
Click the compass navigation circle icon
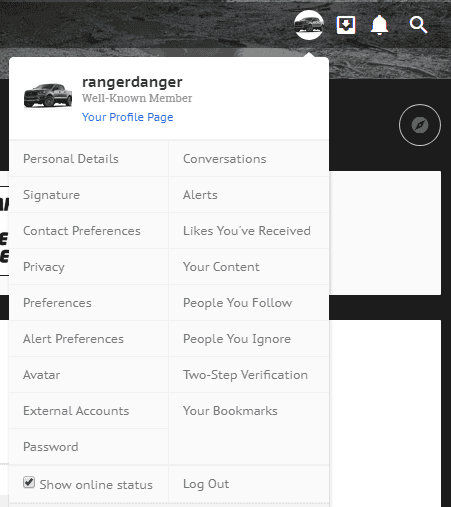420,125
